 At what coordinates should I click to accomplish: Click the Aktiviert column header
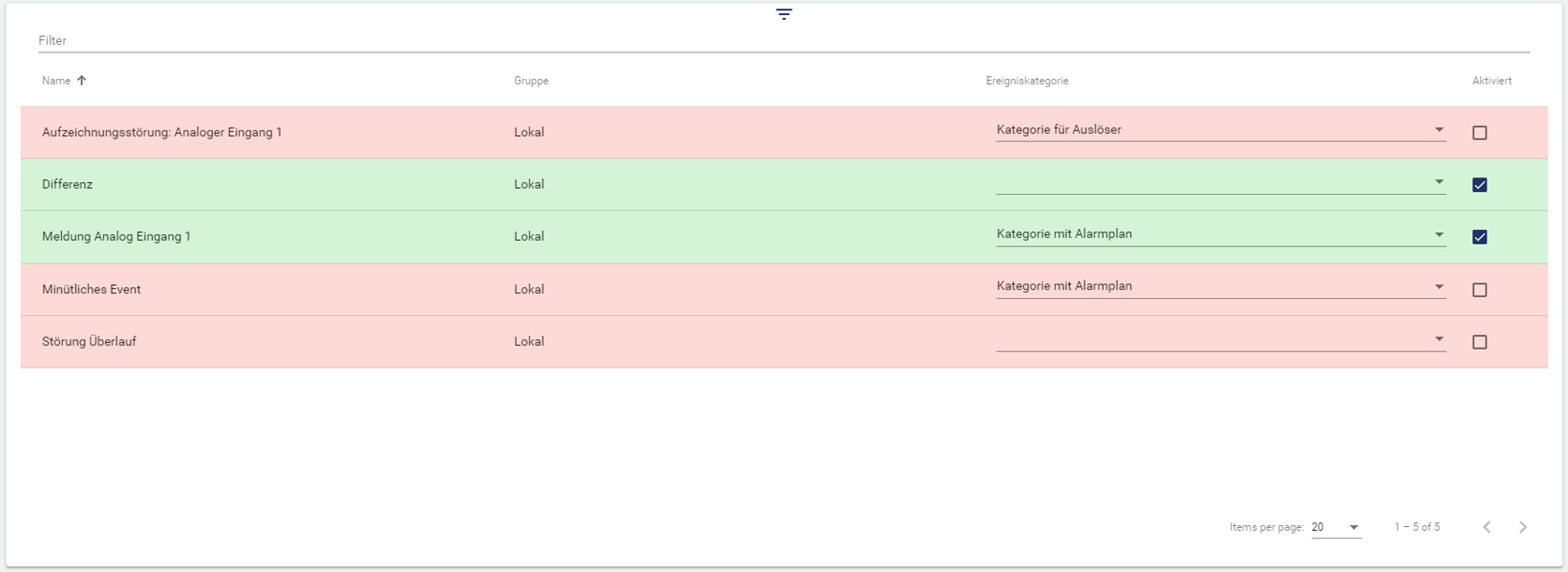coord(1491,81)
